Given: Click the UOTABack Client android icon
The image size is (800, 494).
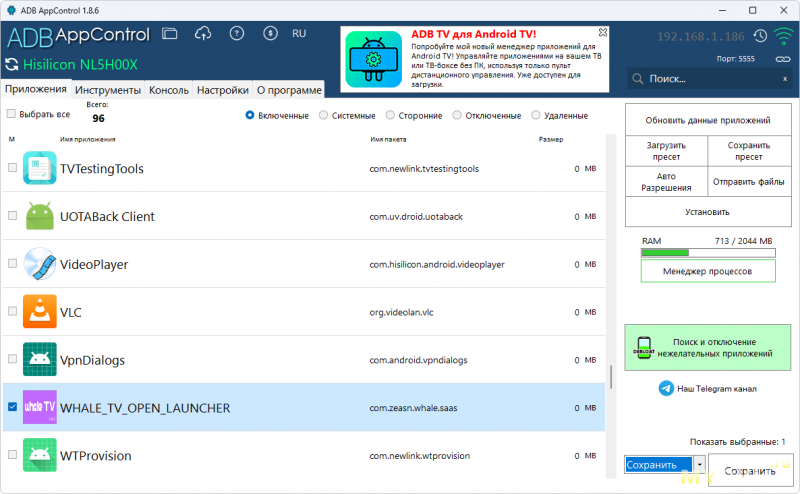Looking at the screenshot, I should click(40, 216).
